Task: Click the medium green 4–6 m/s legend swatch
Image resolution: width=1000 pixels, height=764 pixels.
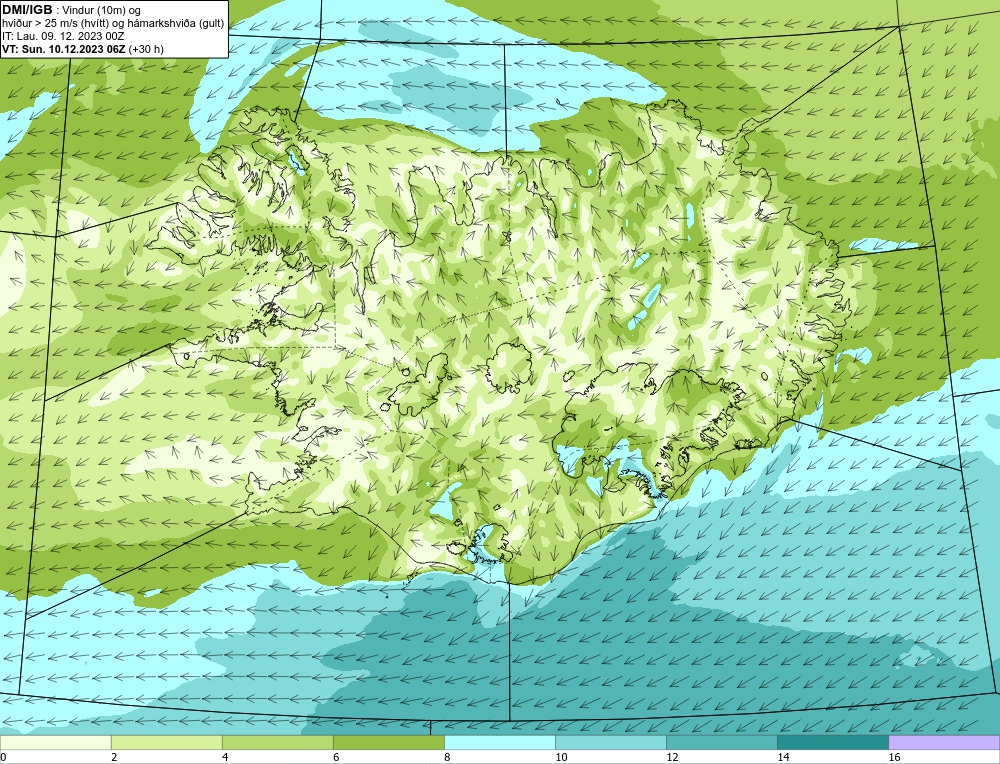Action: pos(278,742)
